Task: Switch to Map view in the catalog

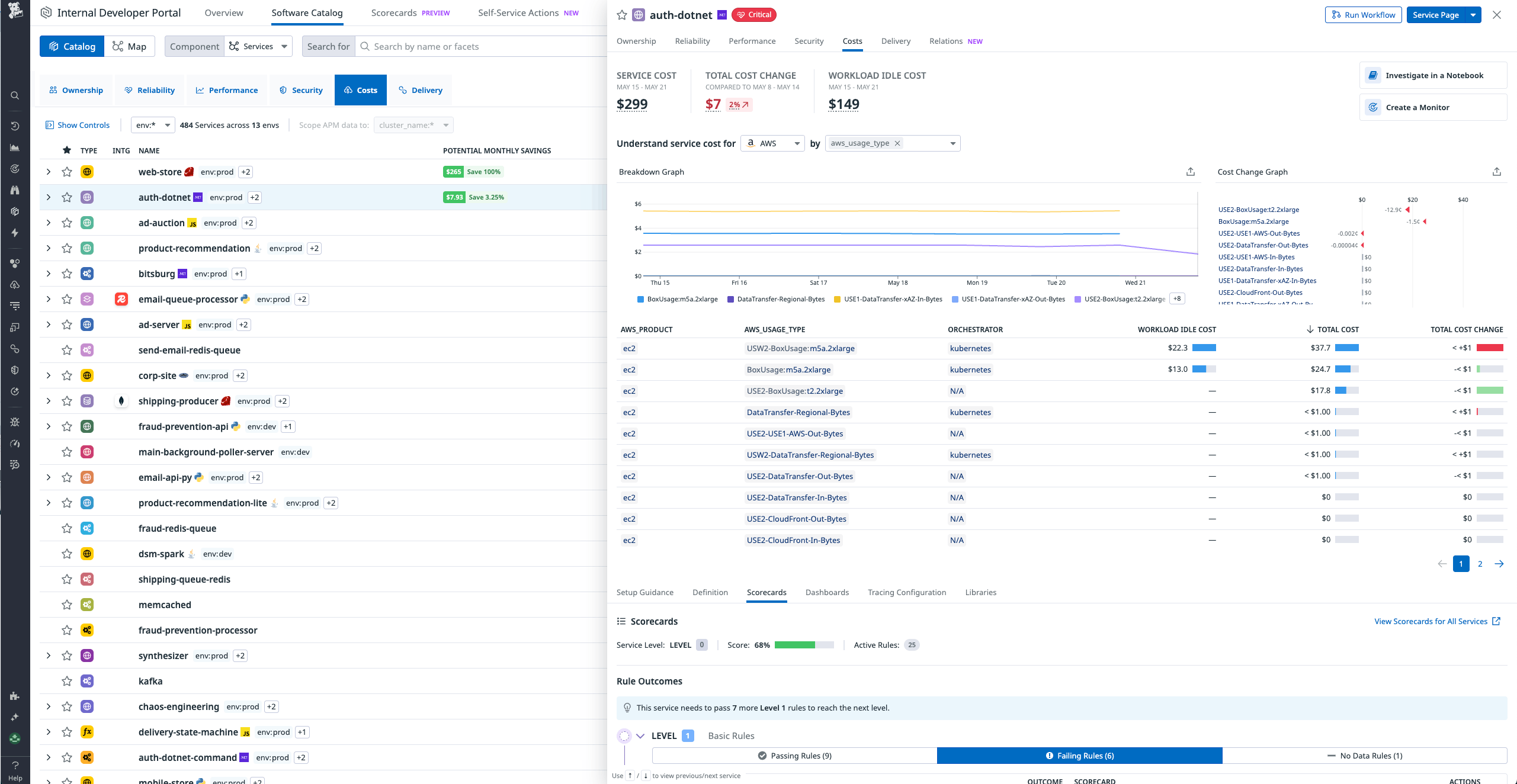Action: pos(130,46)
